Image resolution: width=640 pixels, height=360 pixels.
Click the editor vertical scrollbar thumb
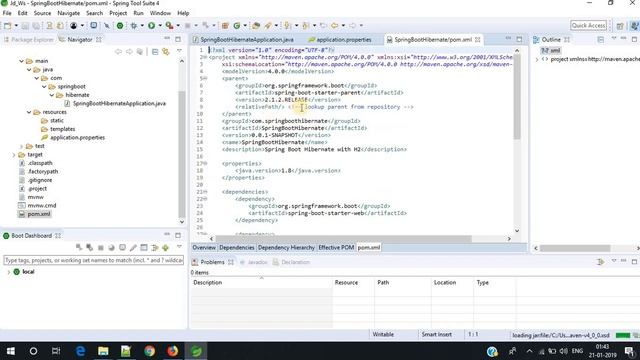517,96
